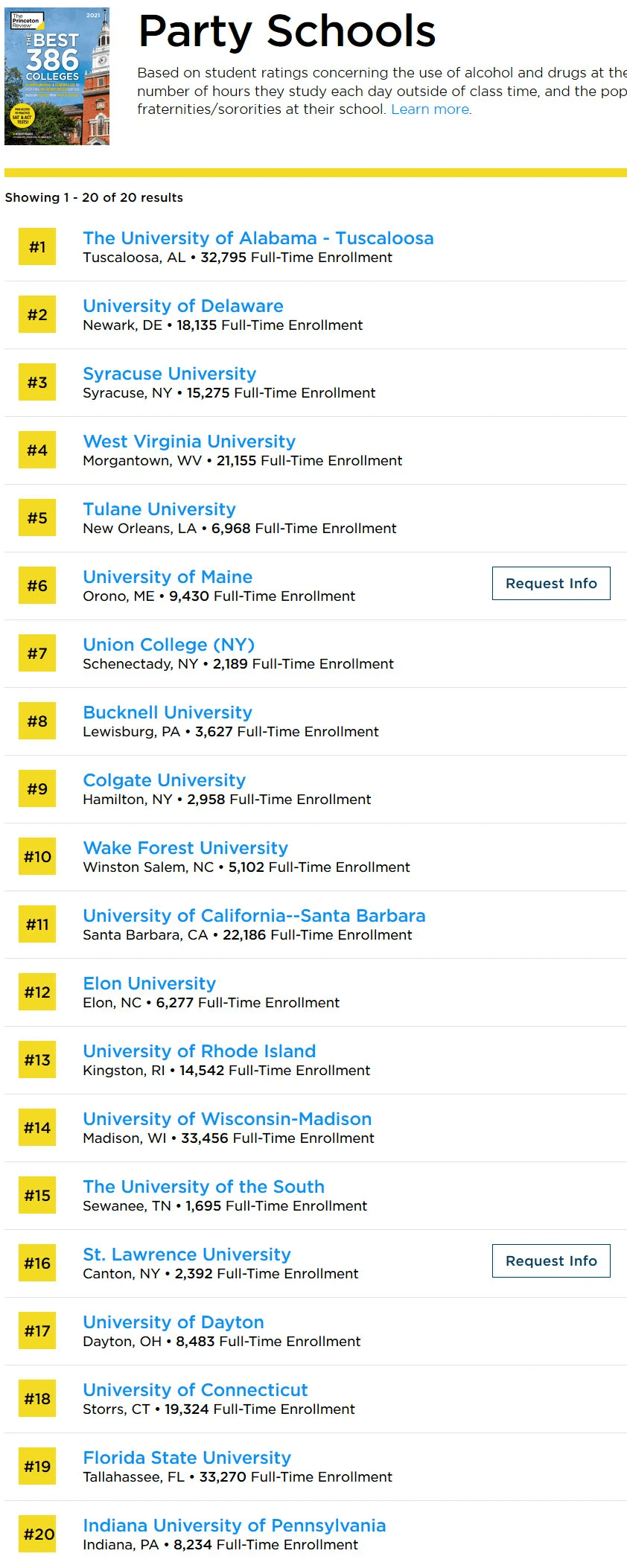Click the #8 rank badge
Viewport: 627px width, 1568px height.
pyautogui.click(x=37, y=721)
